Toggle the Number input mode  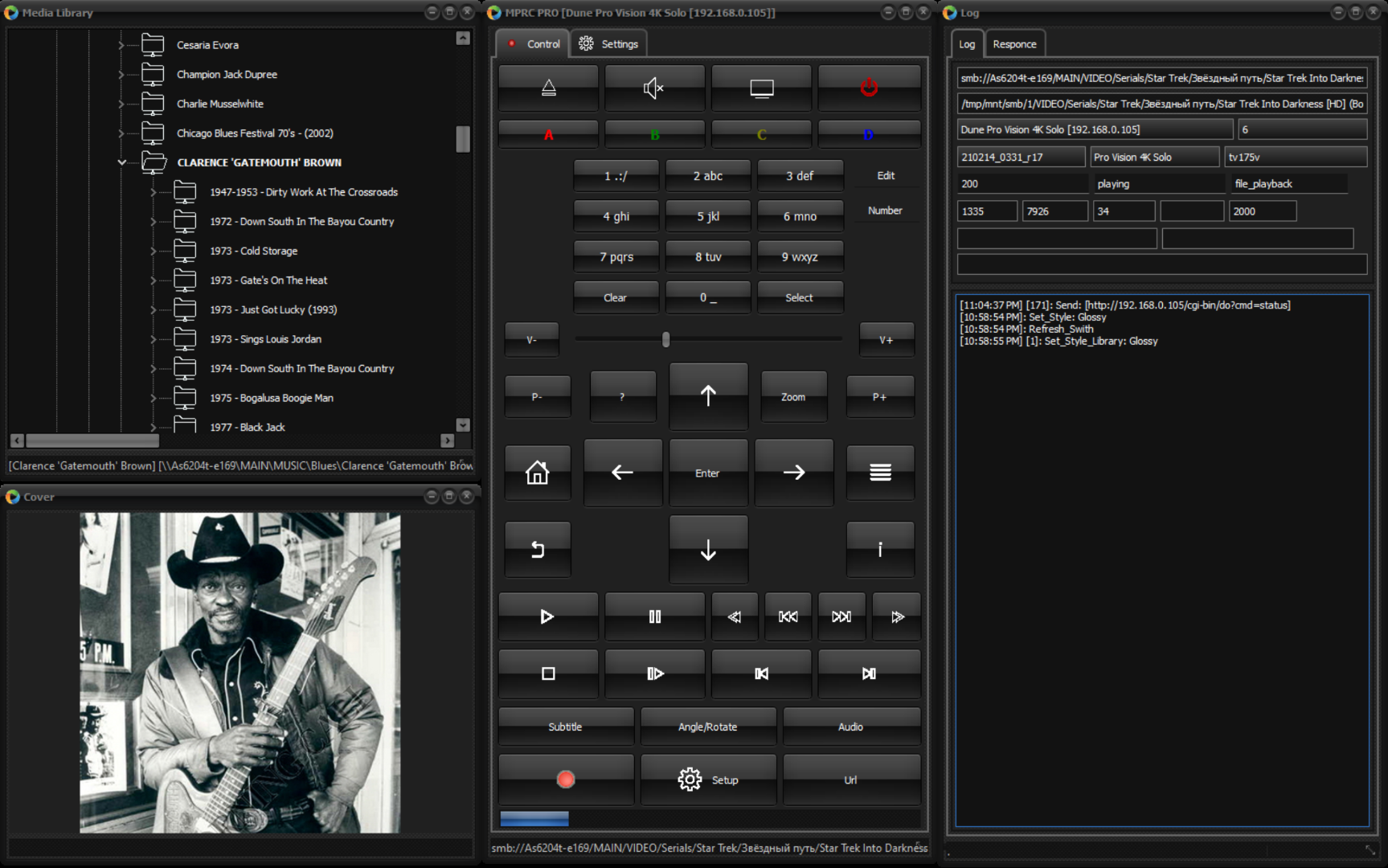pos(885,211)
